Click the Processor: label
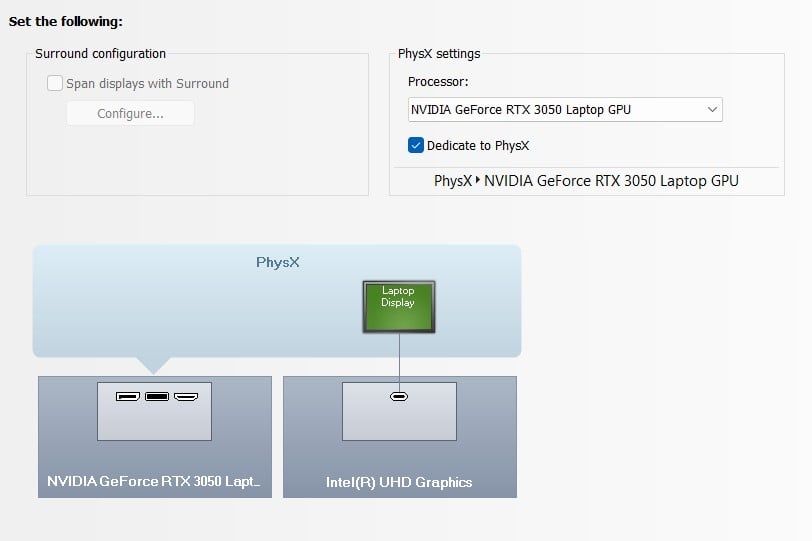This screenshot has width=812, height=541. click(438, 82)
